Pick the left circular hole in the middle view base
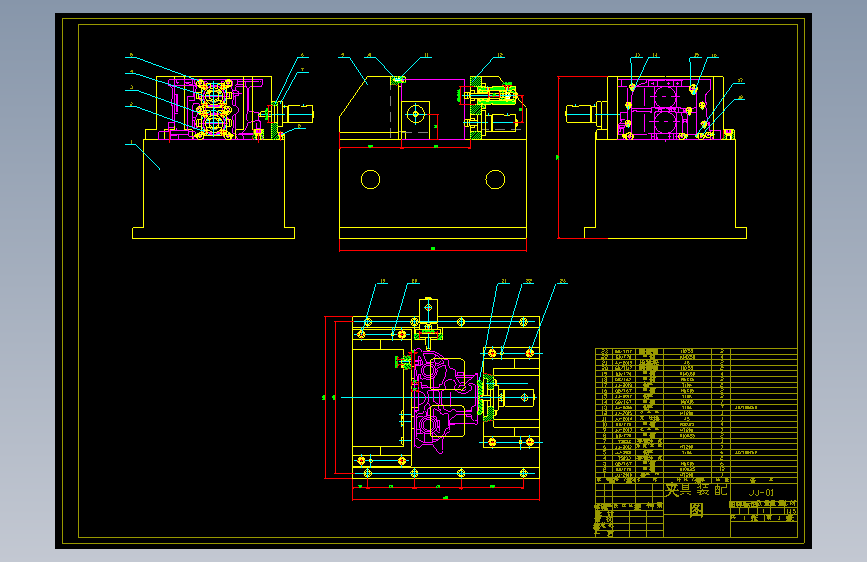This screenshot has width=867, height=562. (x=370, y=179)
